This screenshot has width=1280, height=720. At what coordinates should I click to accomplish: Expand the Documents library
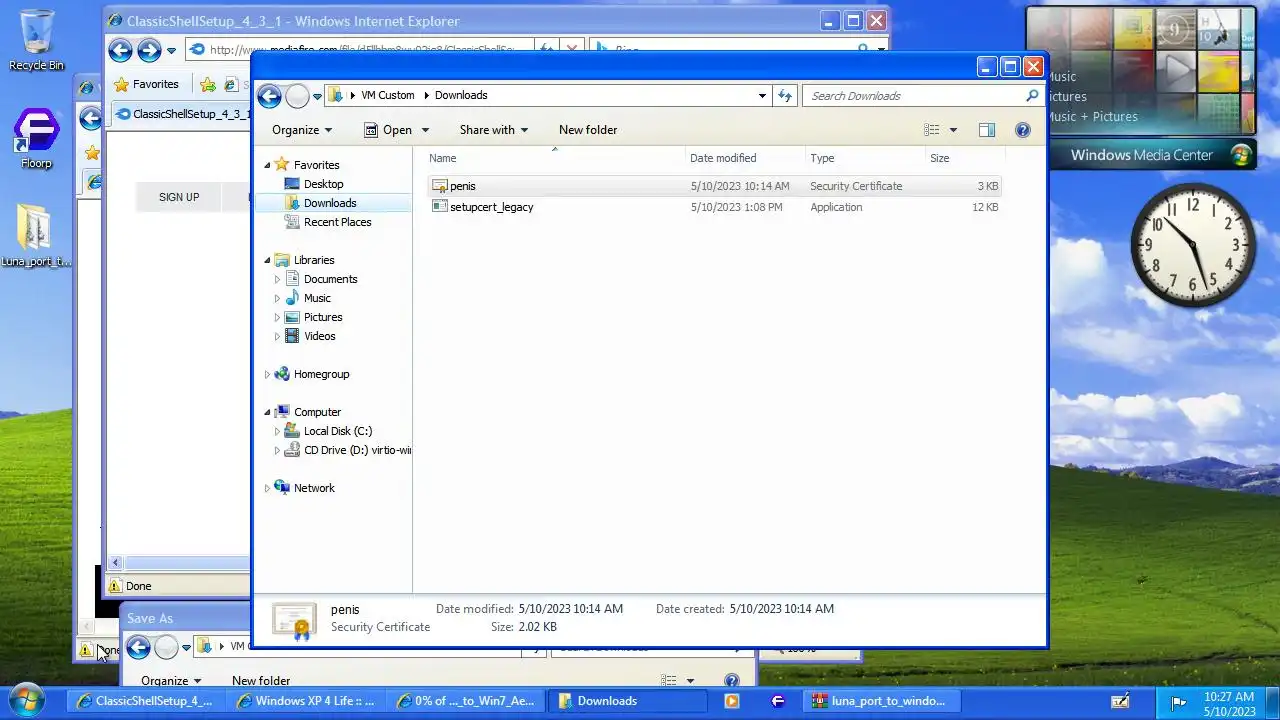277,279
